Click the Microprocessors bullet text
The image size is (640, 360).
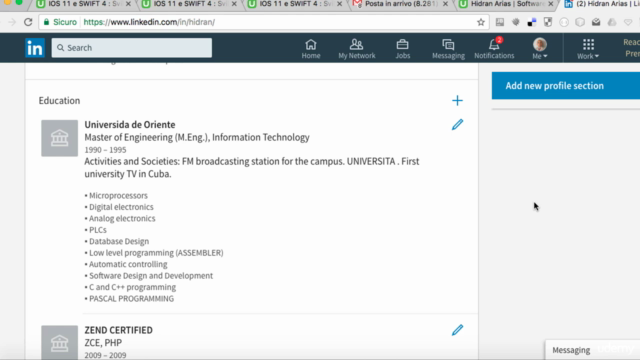(118, 196)
